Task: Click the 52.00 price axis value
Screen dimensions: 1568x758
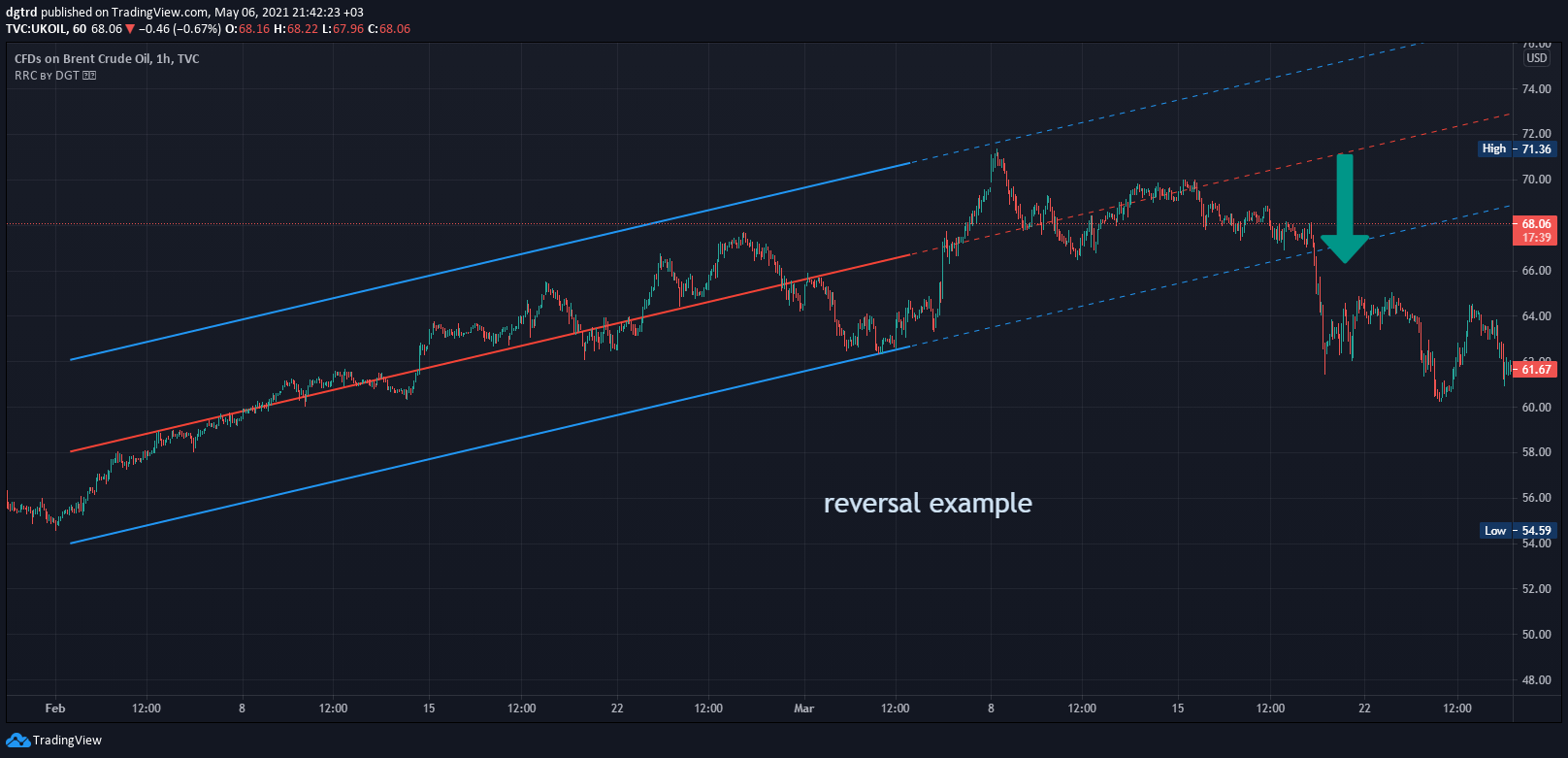Action: pos(1536,589)
